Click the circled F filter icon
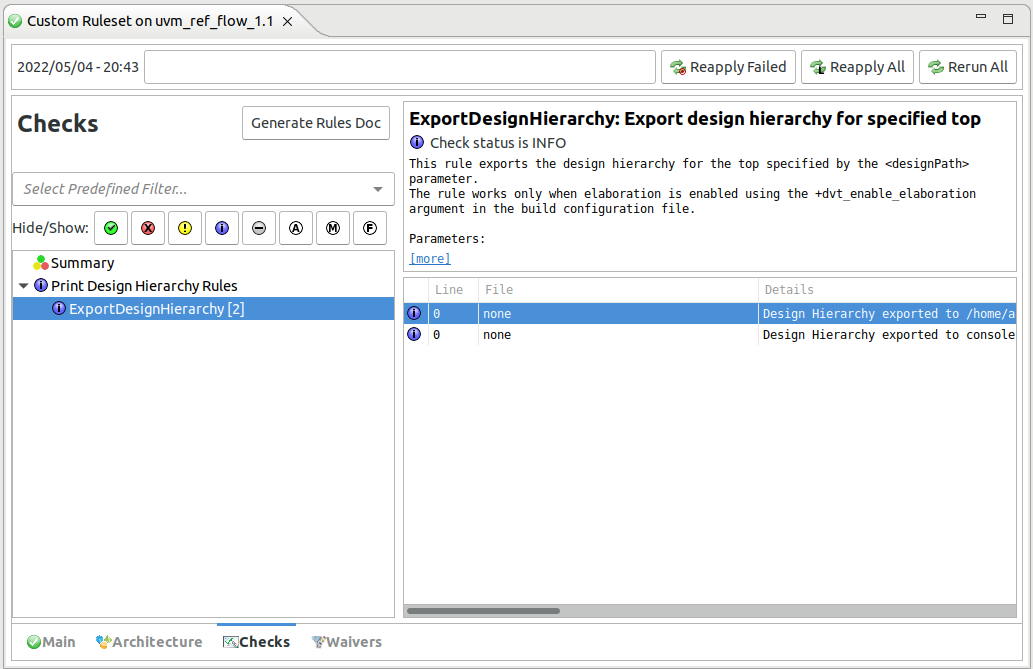This screenshot has height=669, width=1033. [370, 228]
